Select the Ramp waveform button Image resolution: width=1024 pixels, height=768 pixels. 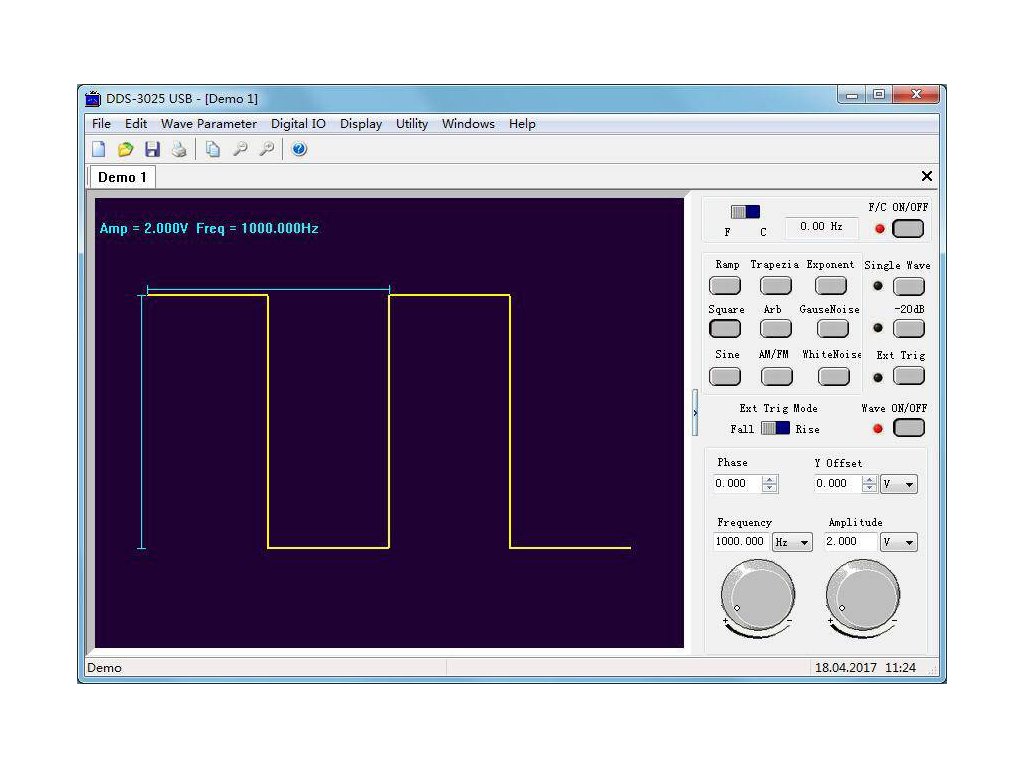725,286
